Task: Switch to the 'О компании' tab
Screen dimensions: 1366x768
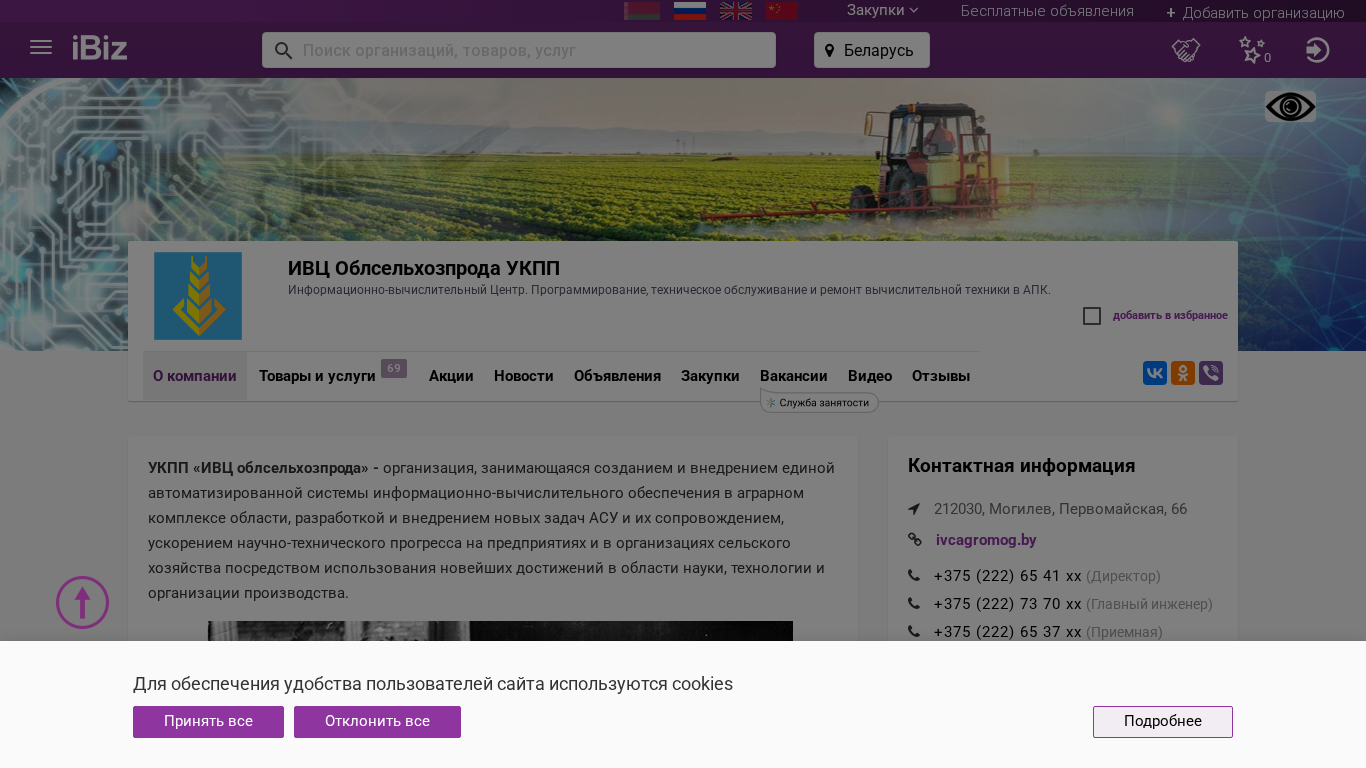Action: coord(195,376)
